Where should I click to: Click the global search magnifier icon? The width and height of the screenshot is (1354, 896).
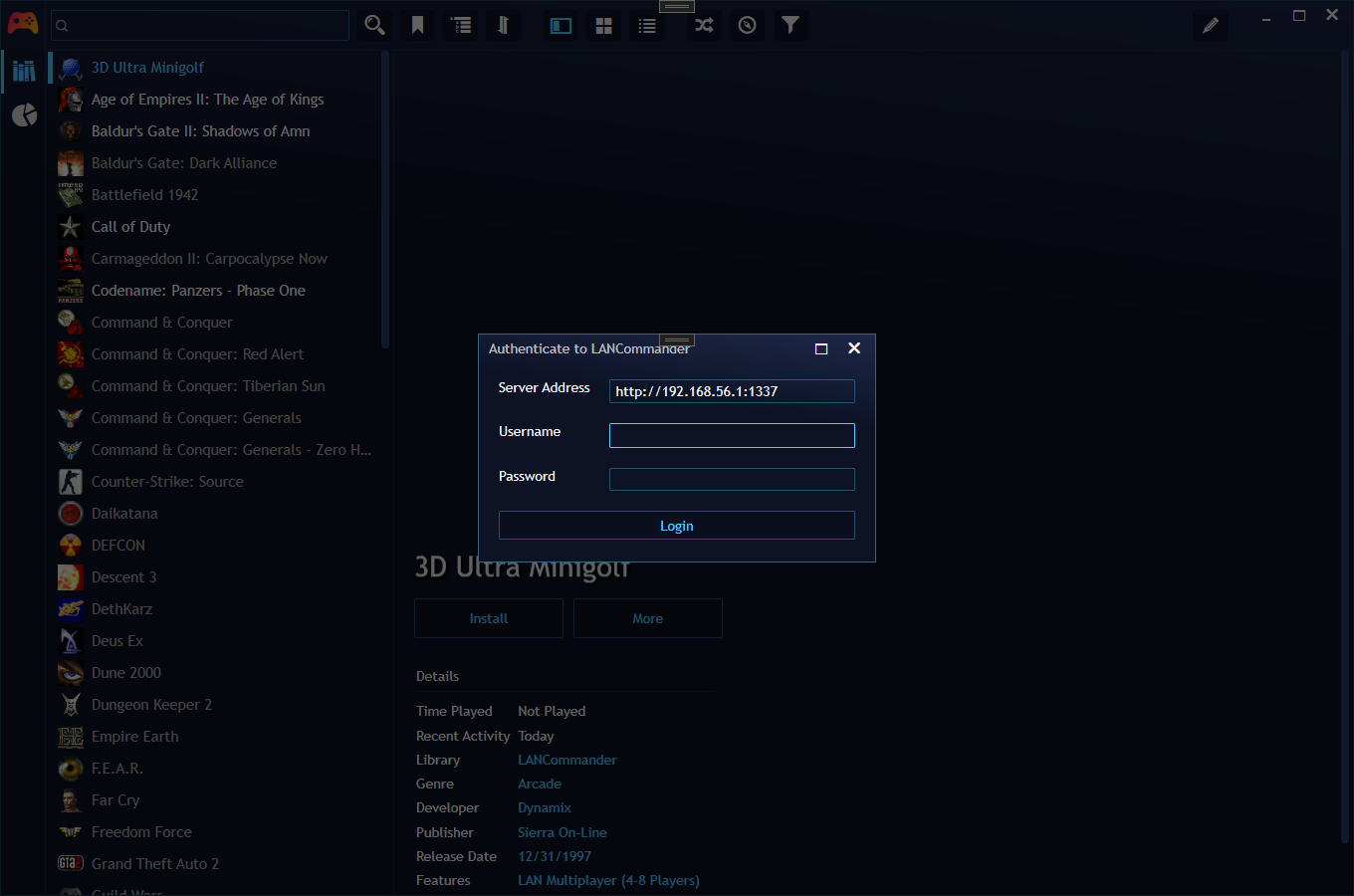374,25
